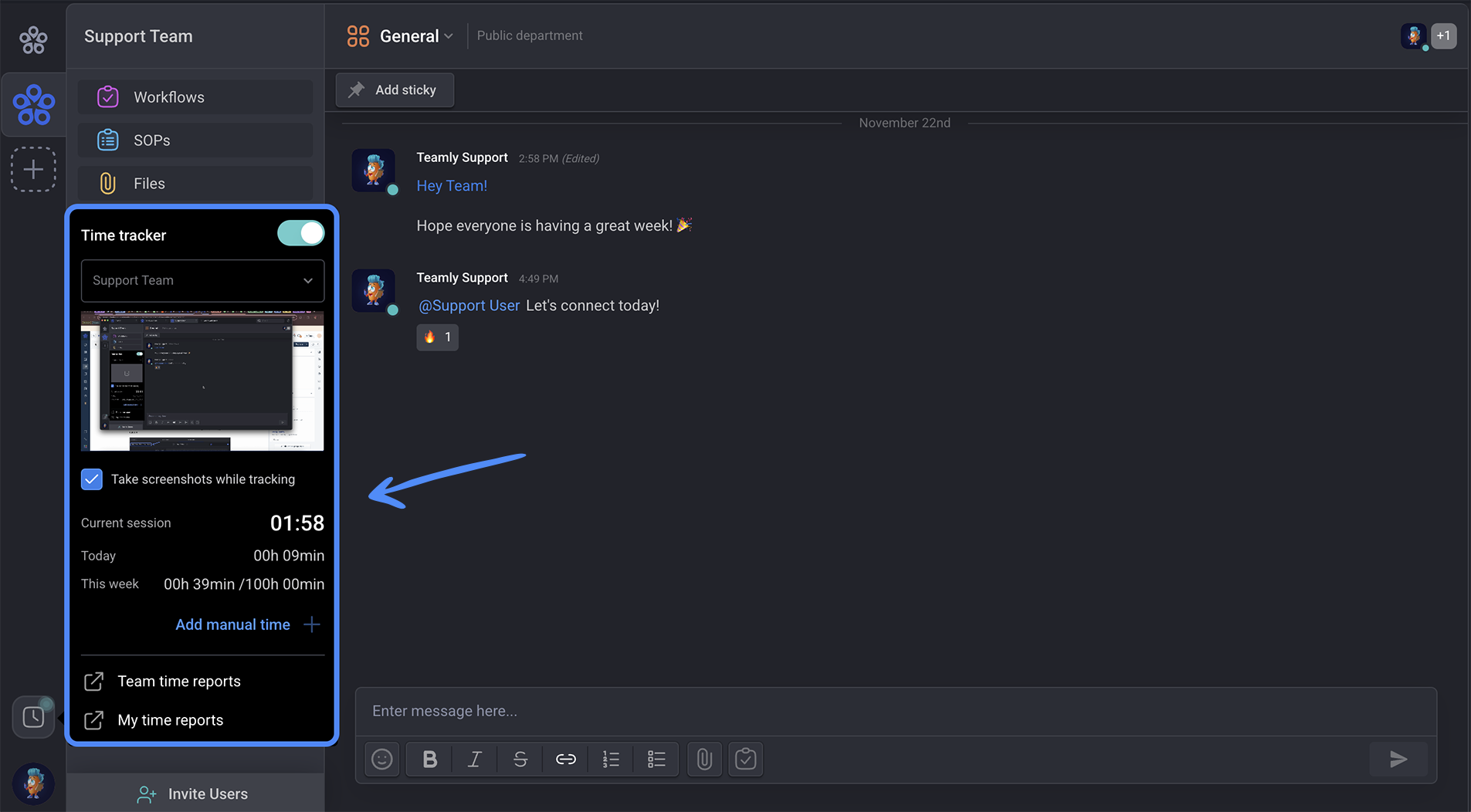Click the Support Team sidebar title
Viewport: 1471px width, 812px height.
(x=138, y=36)
